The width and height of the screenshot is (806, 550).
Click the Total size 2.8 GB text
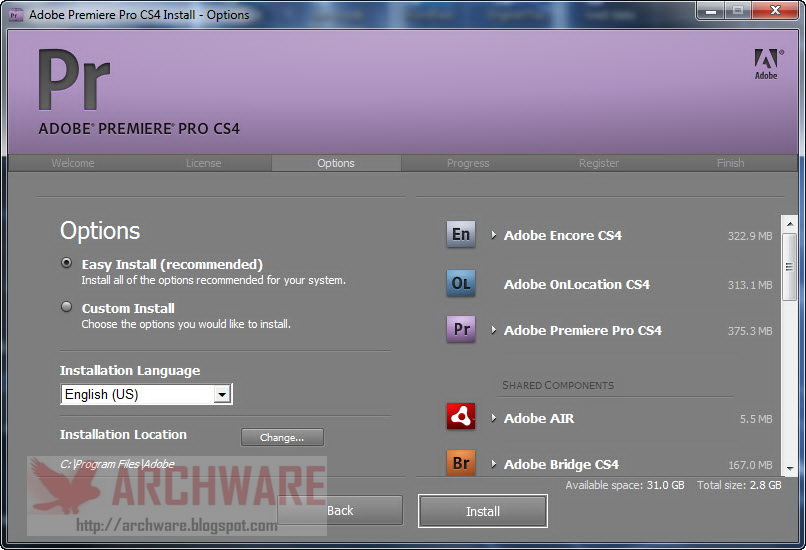739,485
